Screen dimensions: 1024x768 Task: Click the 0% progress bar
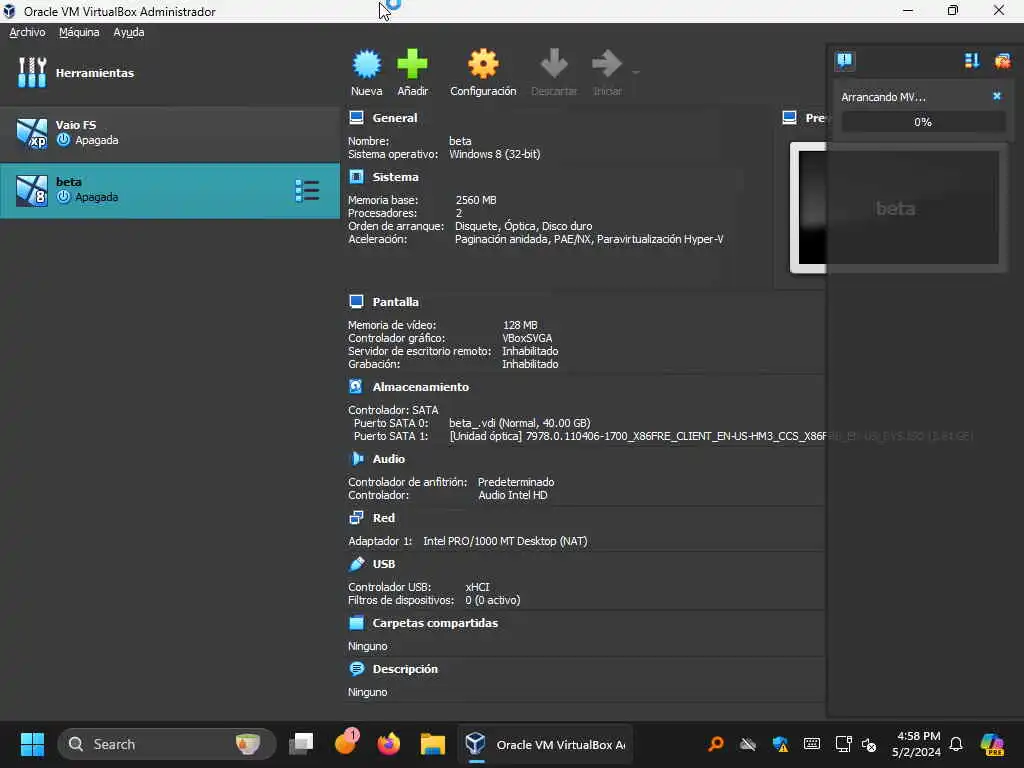tap(923, 122)
